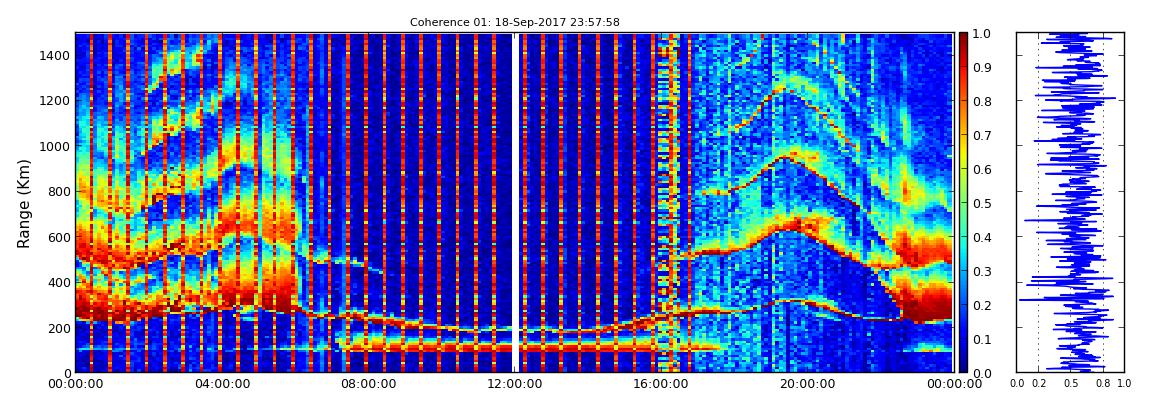
Task: Click the 20:00:00 time axis label
Action: click(x=805, y=384)
